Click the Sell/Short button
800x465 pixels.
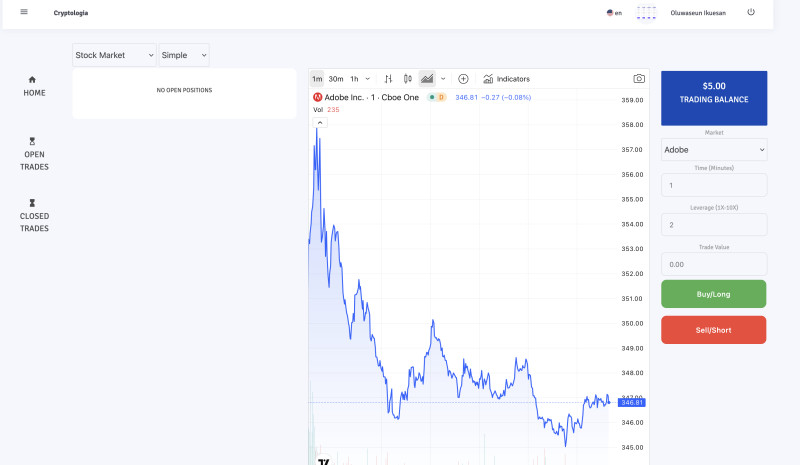[714, 329]
